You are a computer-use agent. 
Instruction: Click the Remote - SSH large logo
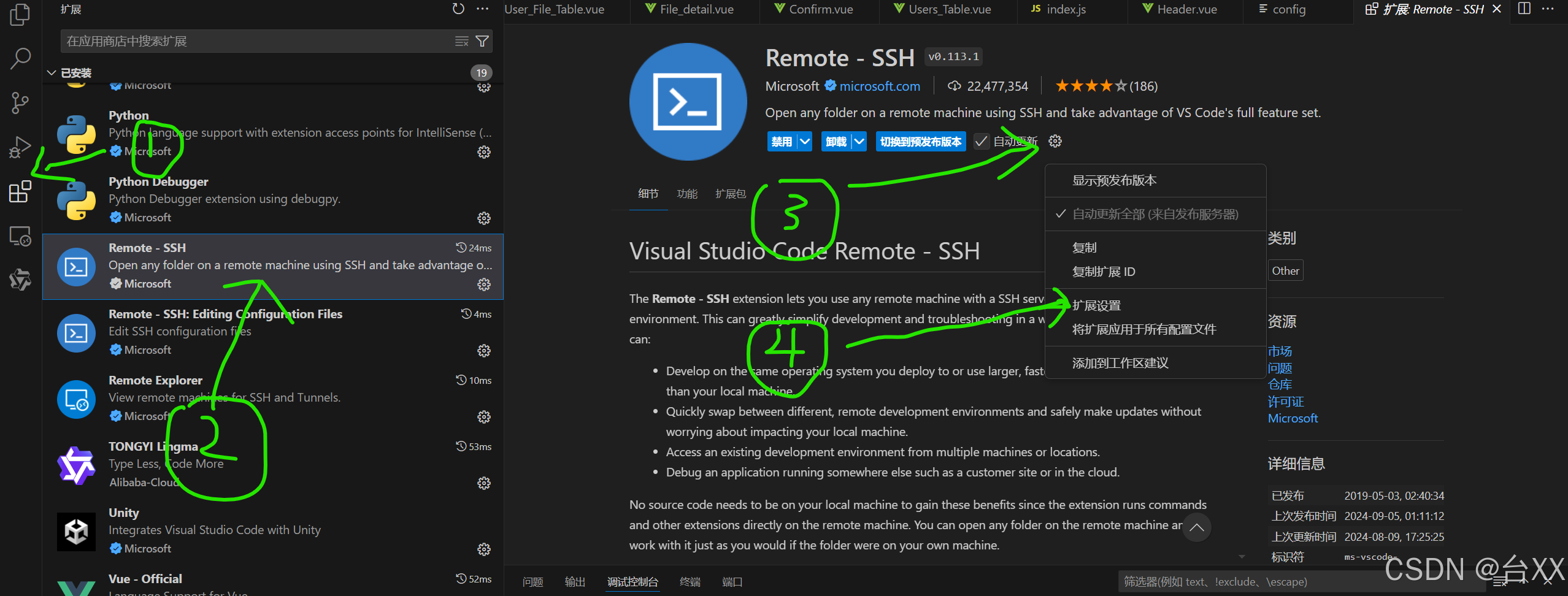tap(688, 102)
